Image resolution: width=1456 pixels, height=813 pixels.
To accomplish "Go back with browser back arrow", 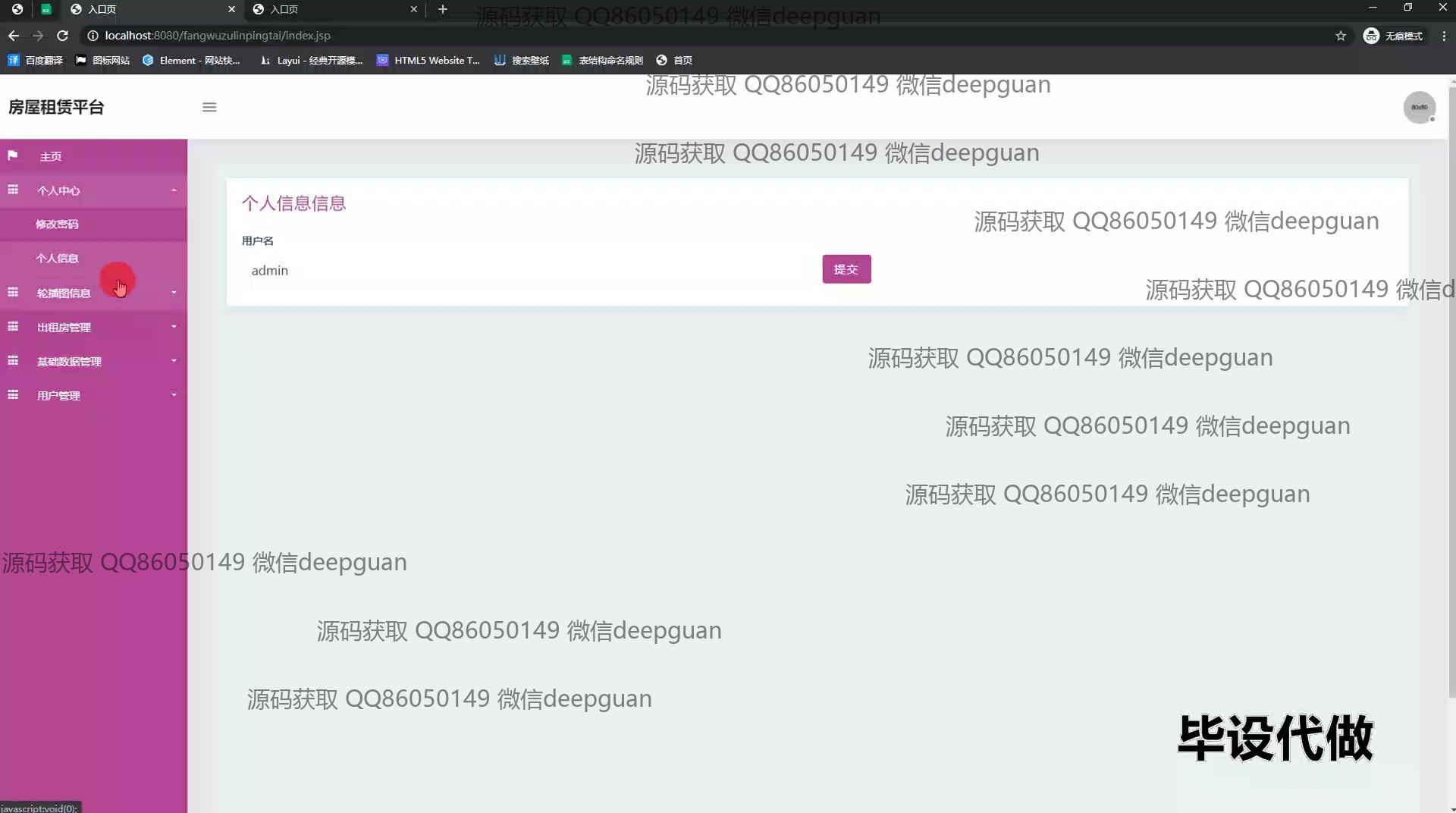I will [14, 36].
